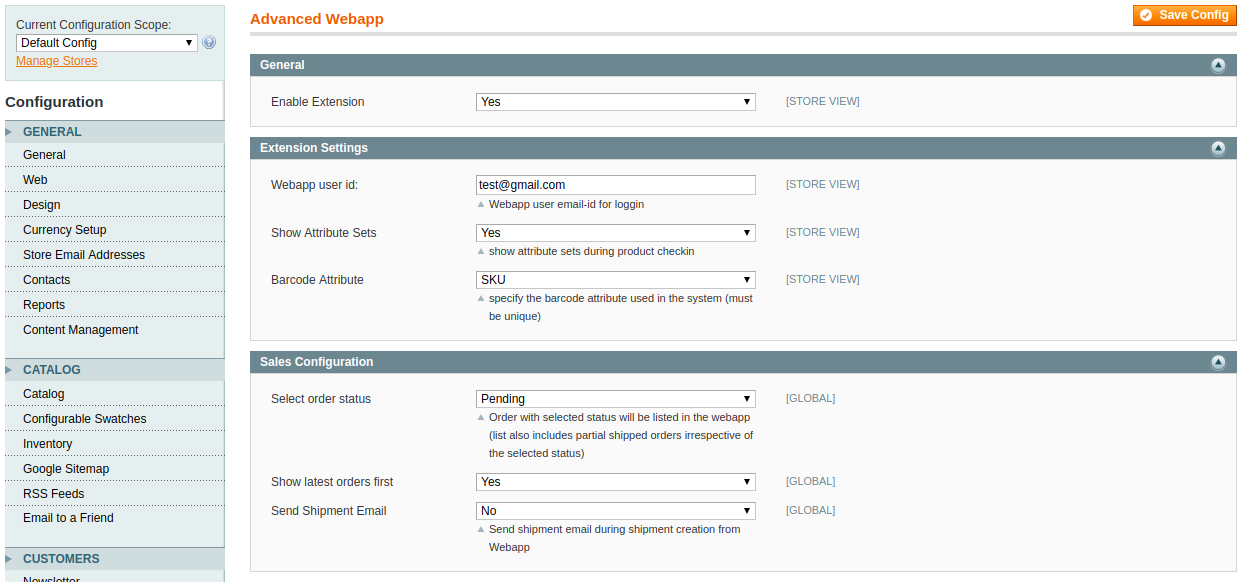The image size is (1254, 582).
Task: Select Content Management in the sidebar
Action: pos(83,329)
